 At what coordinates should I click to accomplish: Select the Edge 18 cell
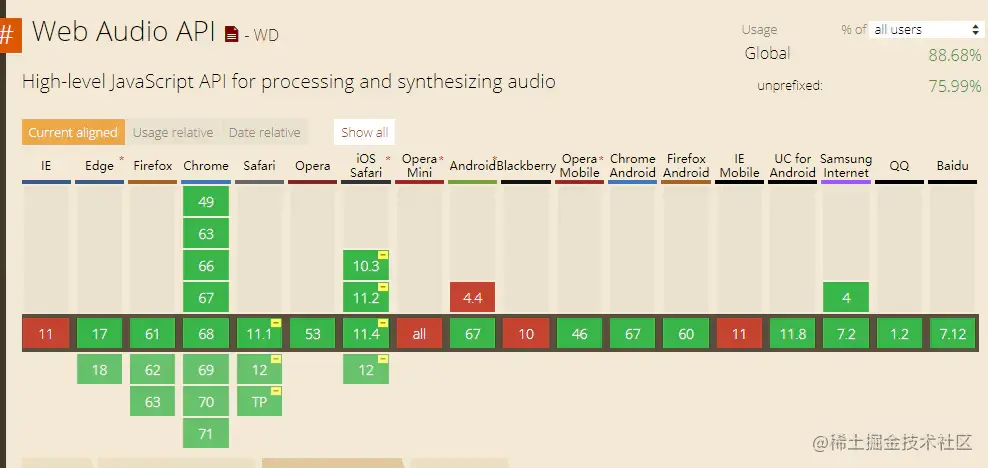(100, 369)
